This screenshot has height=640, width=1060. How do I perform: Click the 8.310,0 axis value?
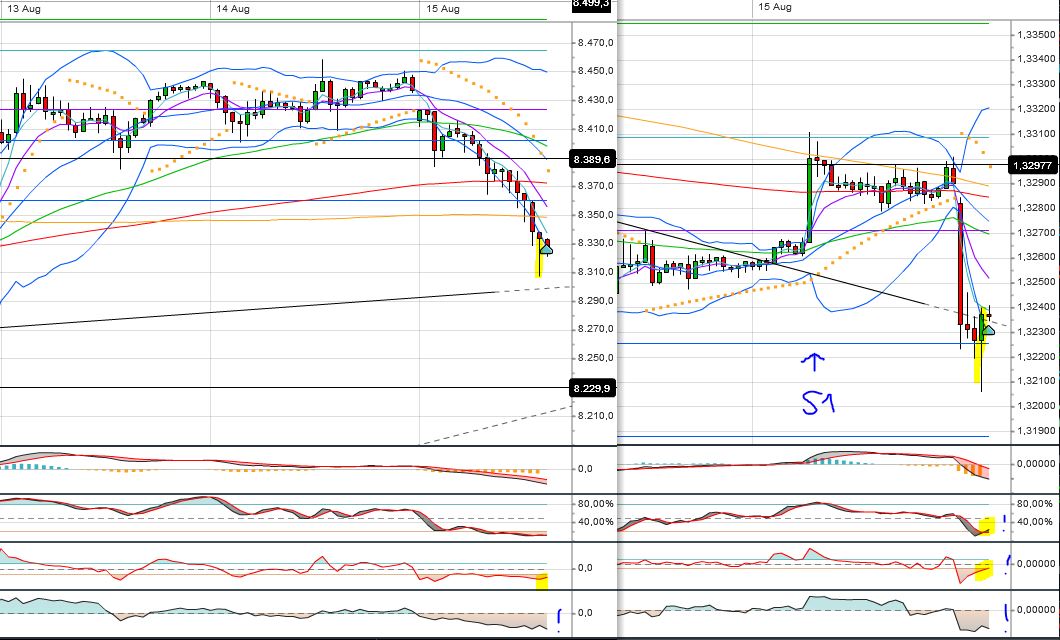click(596, 272)
